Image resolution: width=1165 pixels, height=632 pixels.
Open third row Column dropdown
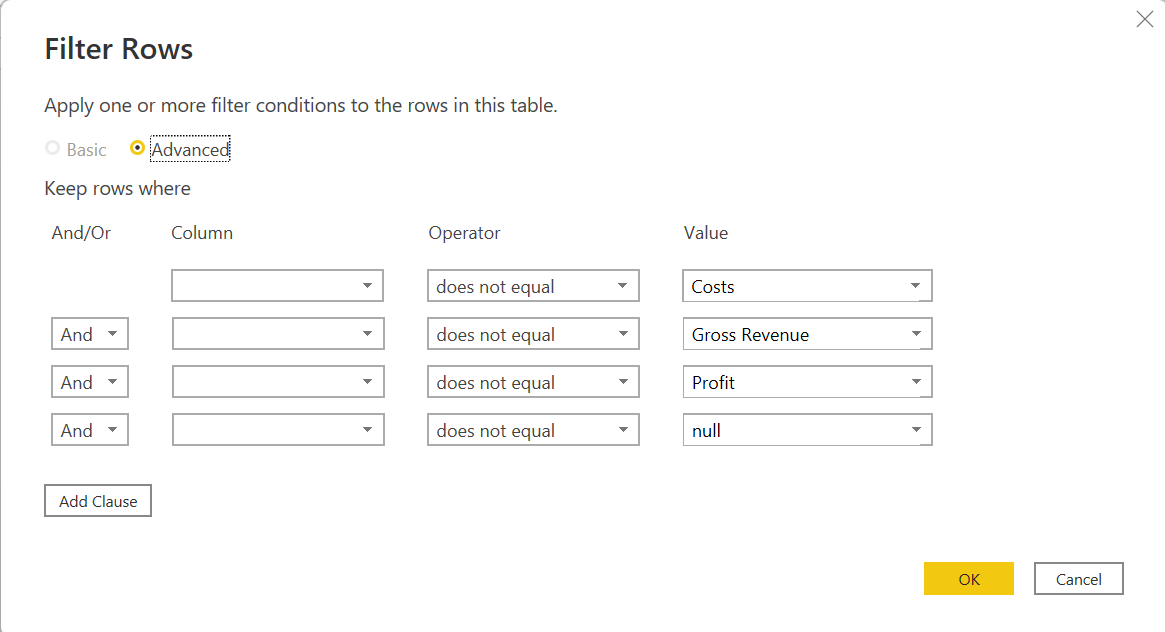point(278,382)
